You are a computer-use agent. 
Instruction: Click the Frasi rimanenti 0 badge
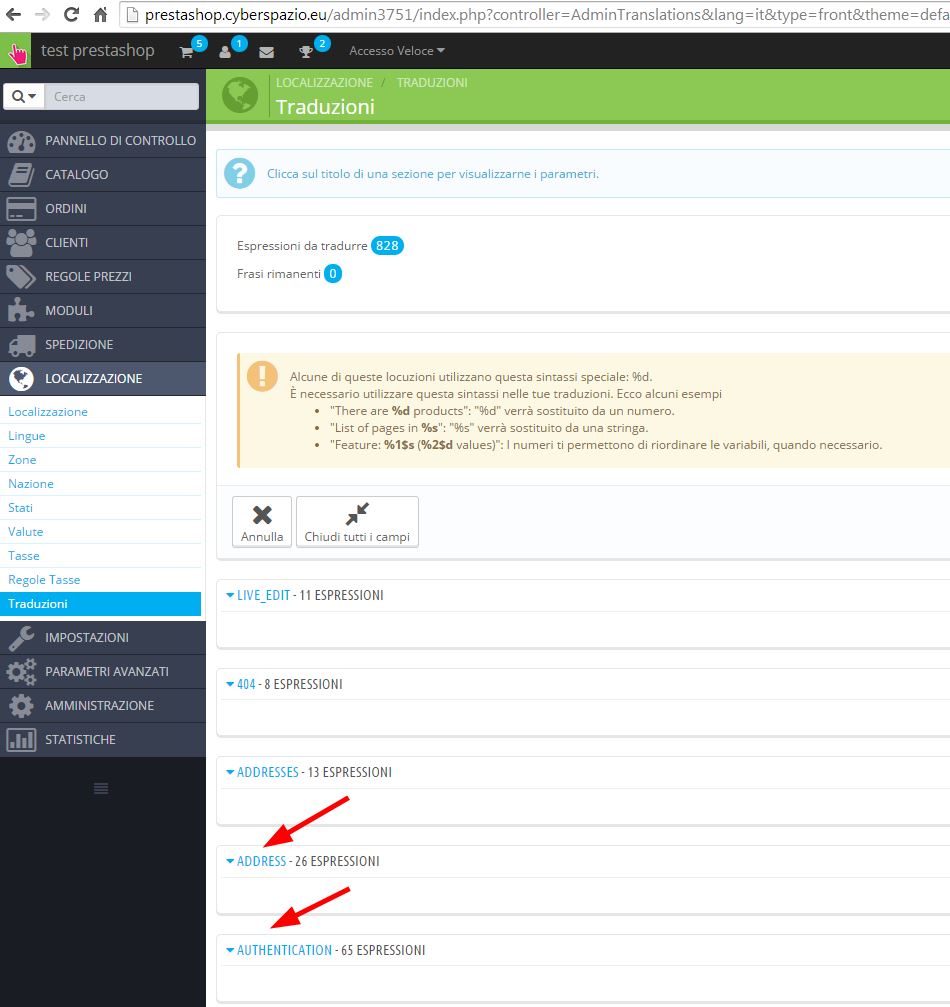(333, 274)
